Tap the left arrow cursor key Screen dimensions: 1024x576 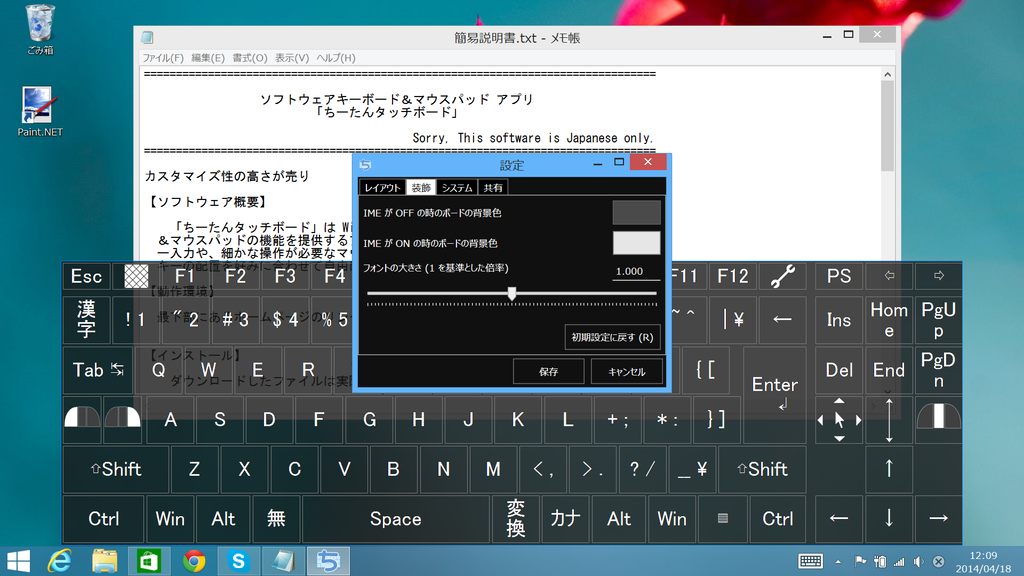coord(839,519)
